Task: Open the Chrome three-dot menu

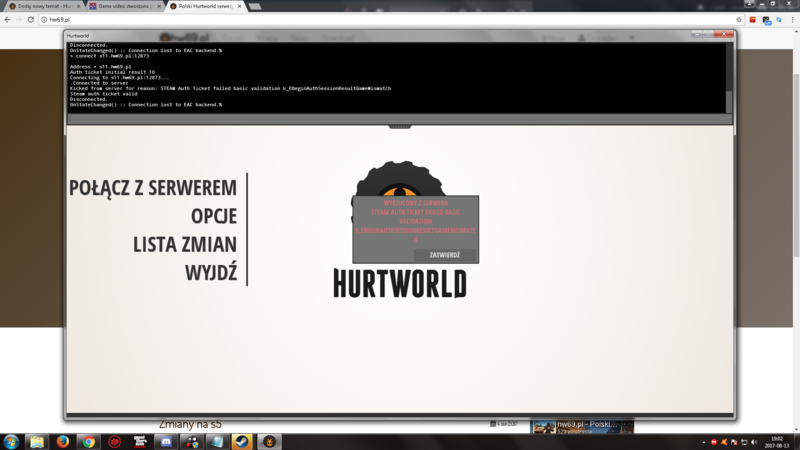Action: pyautogui.click(x=792, y=19)
